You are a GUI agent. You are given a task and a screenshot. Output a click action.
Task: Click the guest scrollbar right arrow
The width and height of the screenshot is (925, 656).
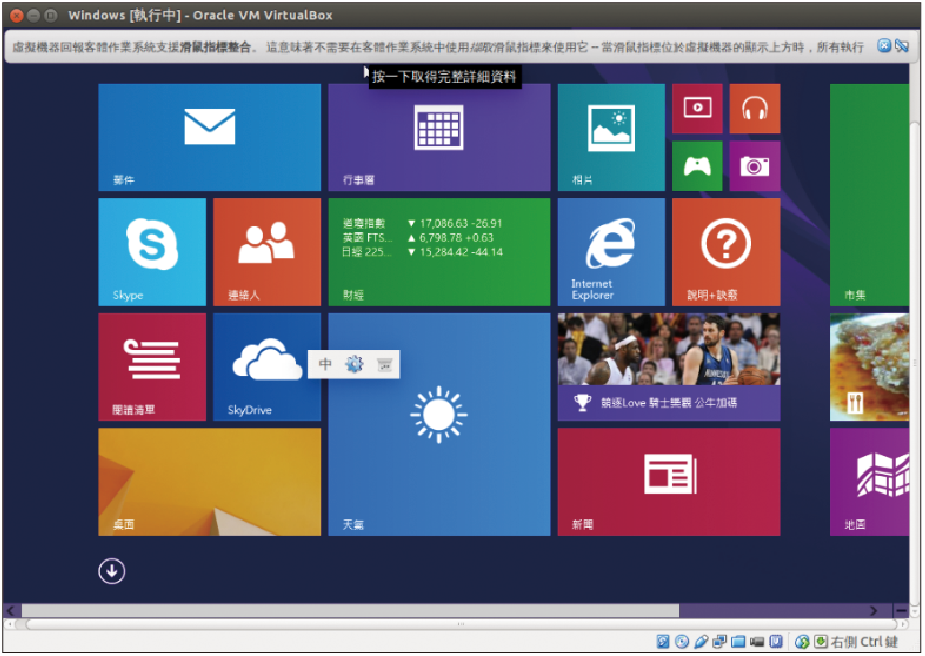pyautogui.click(x=873, y=611)
